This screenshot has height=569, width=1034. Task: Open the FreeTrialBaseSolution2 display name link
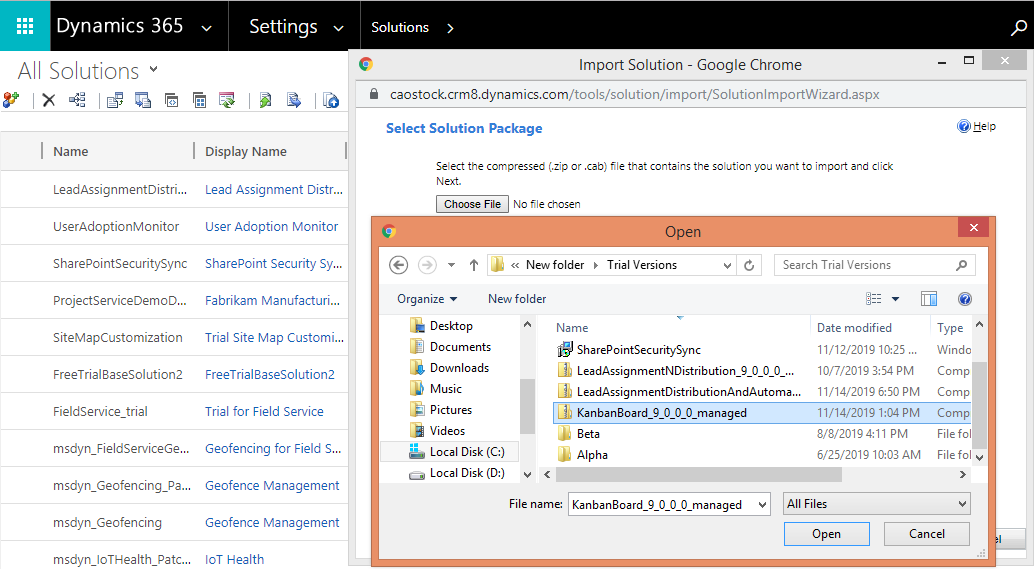point(270,374)
